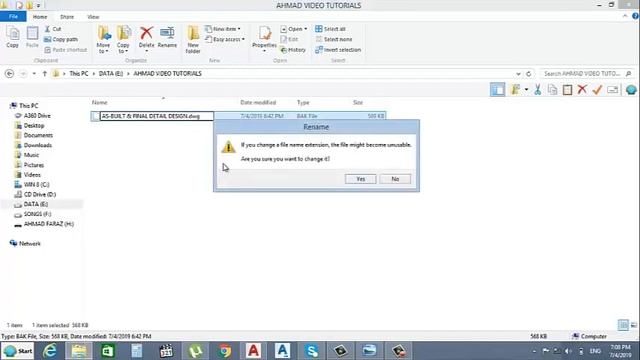
Task: Create a New folder
Action: [193, 40]
